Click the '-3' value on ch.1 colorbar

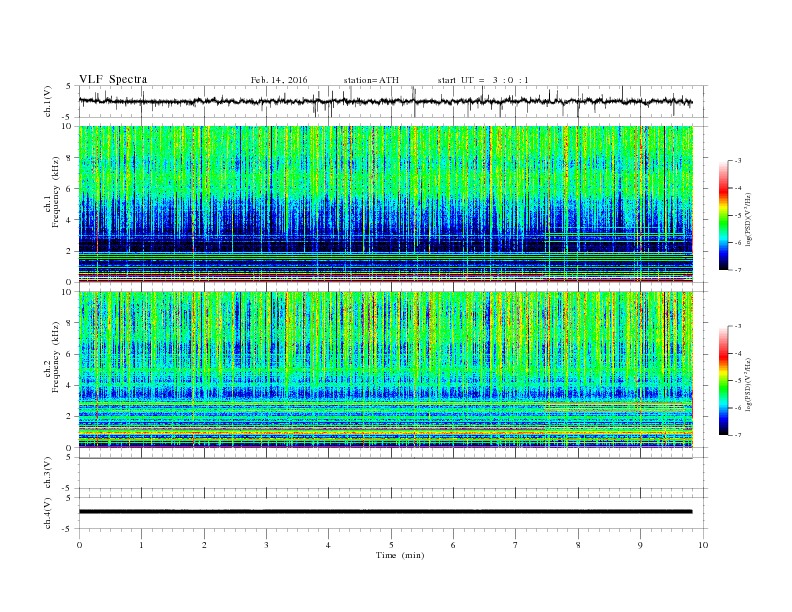tap(738, 161)
